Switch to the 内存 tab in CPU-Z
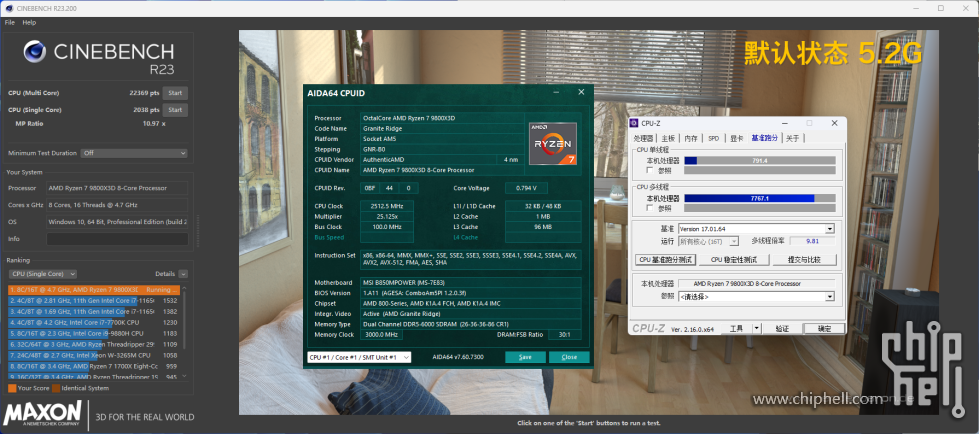Viewport: 979px width, 434px height. pos(691,138)
